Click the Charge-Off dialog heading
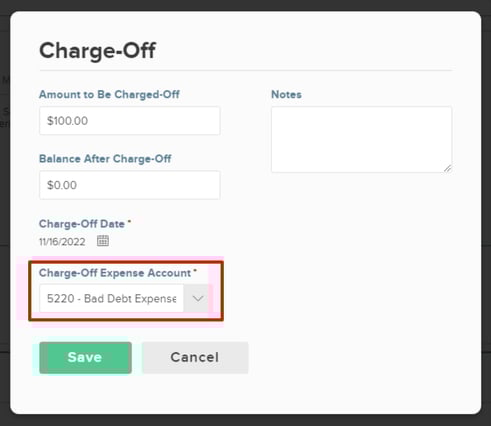Image resolution: width=491 pixels, height=426 pixels. (97, 51)
